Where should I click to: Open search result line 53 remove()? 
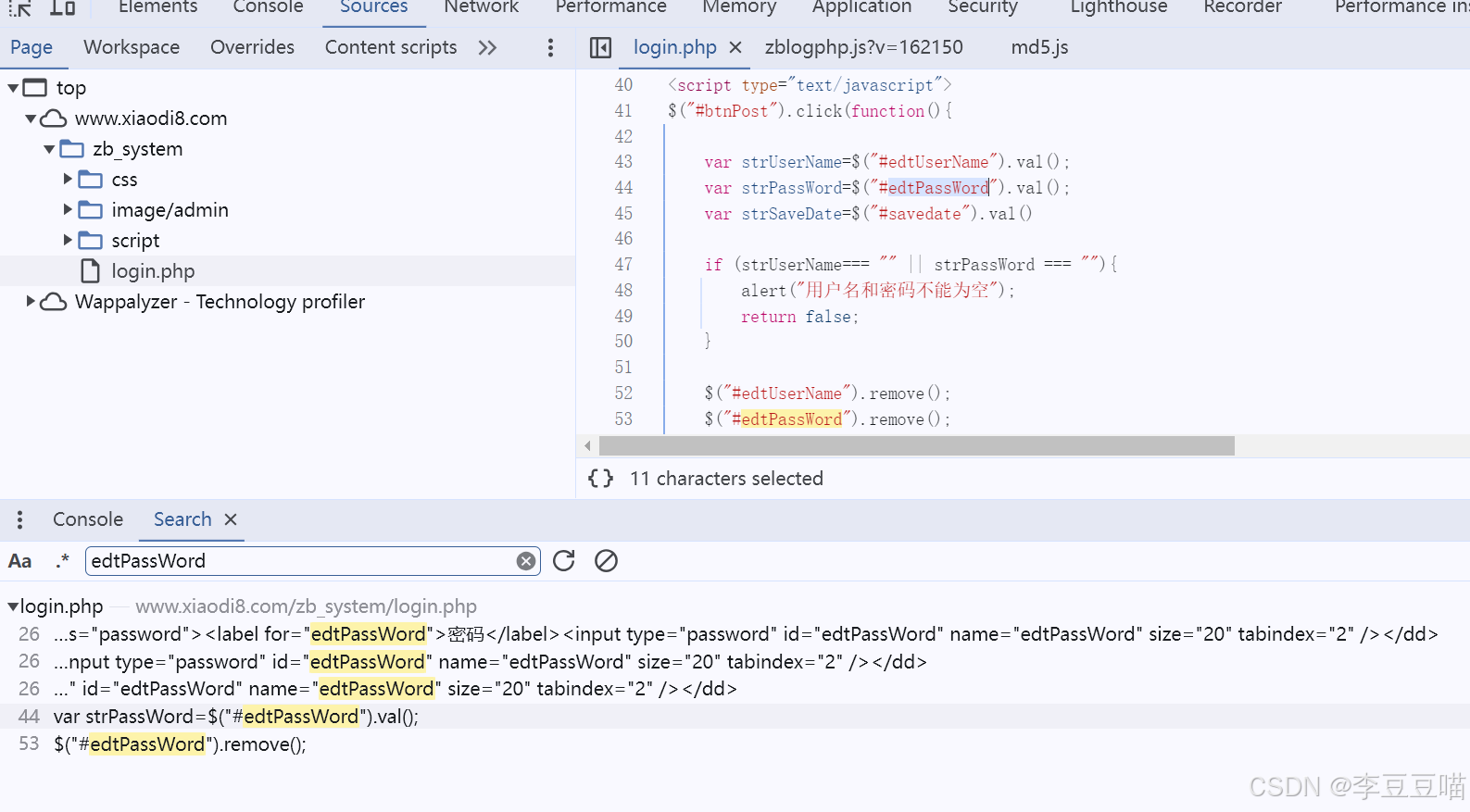click(180, 744)
